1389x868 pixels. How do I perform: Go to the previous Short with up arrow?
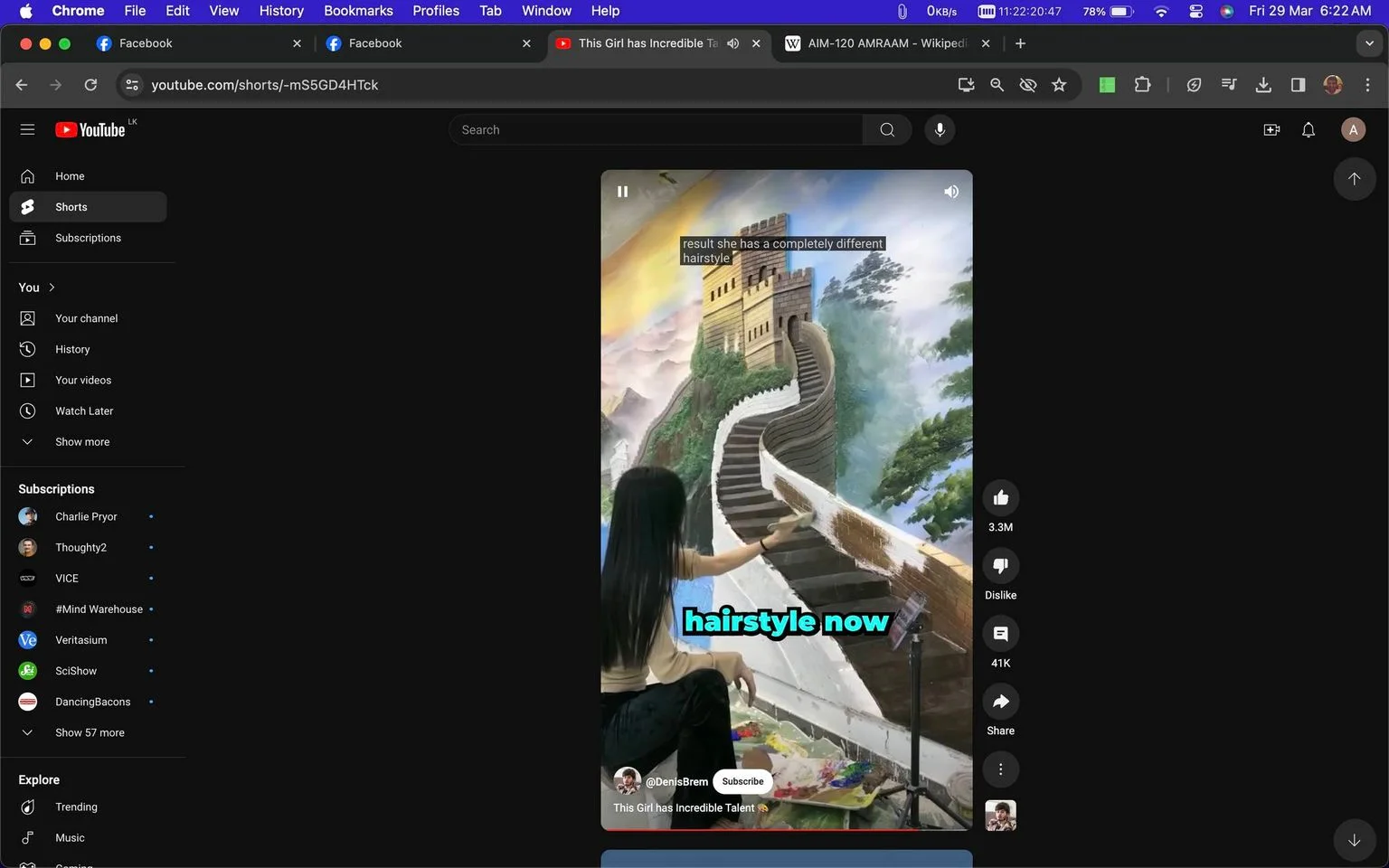[1355, 179]
